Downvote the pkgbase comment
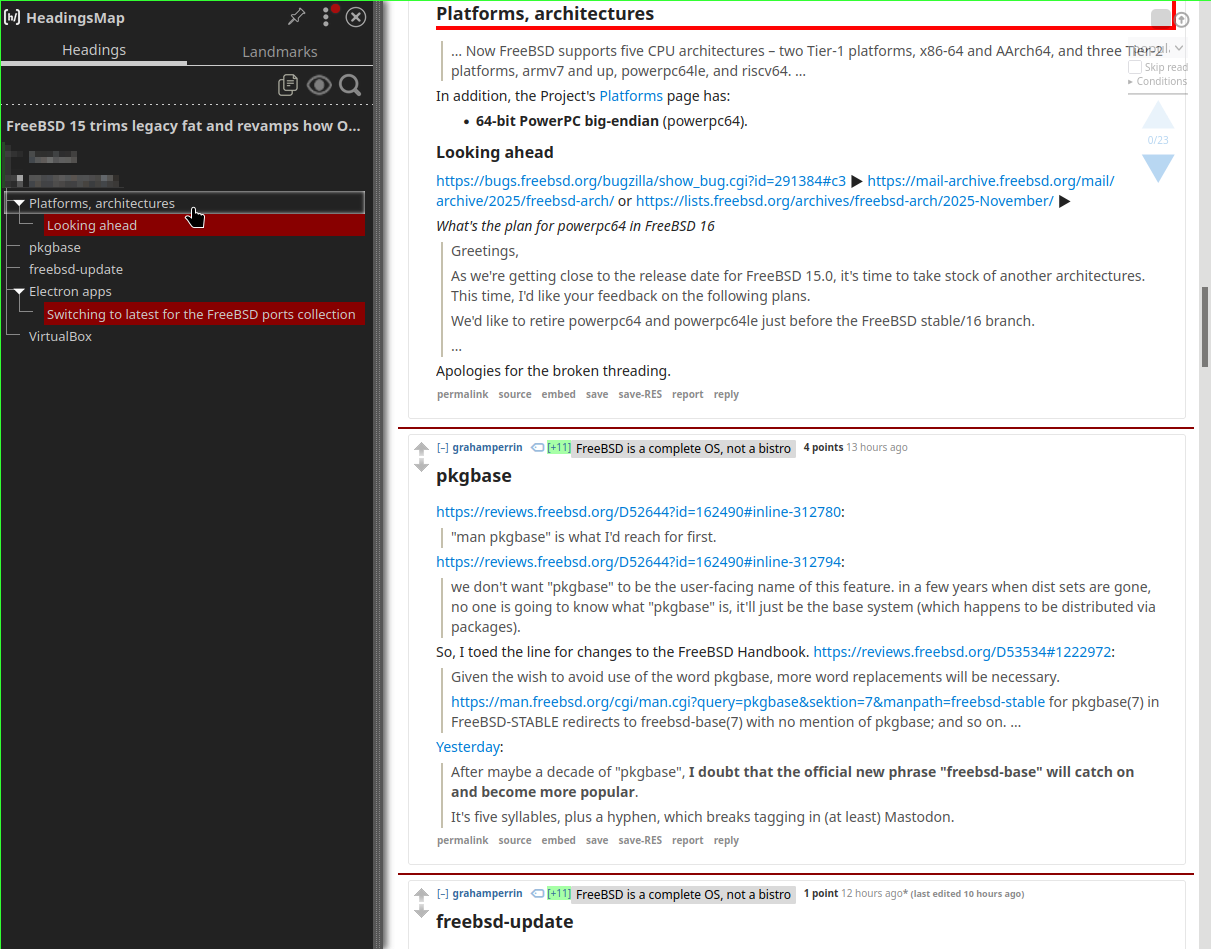Image resolution: width=1211 pixels, height=949 pixels. click(x=421, y=465)
